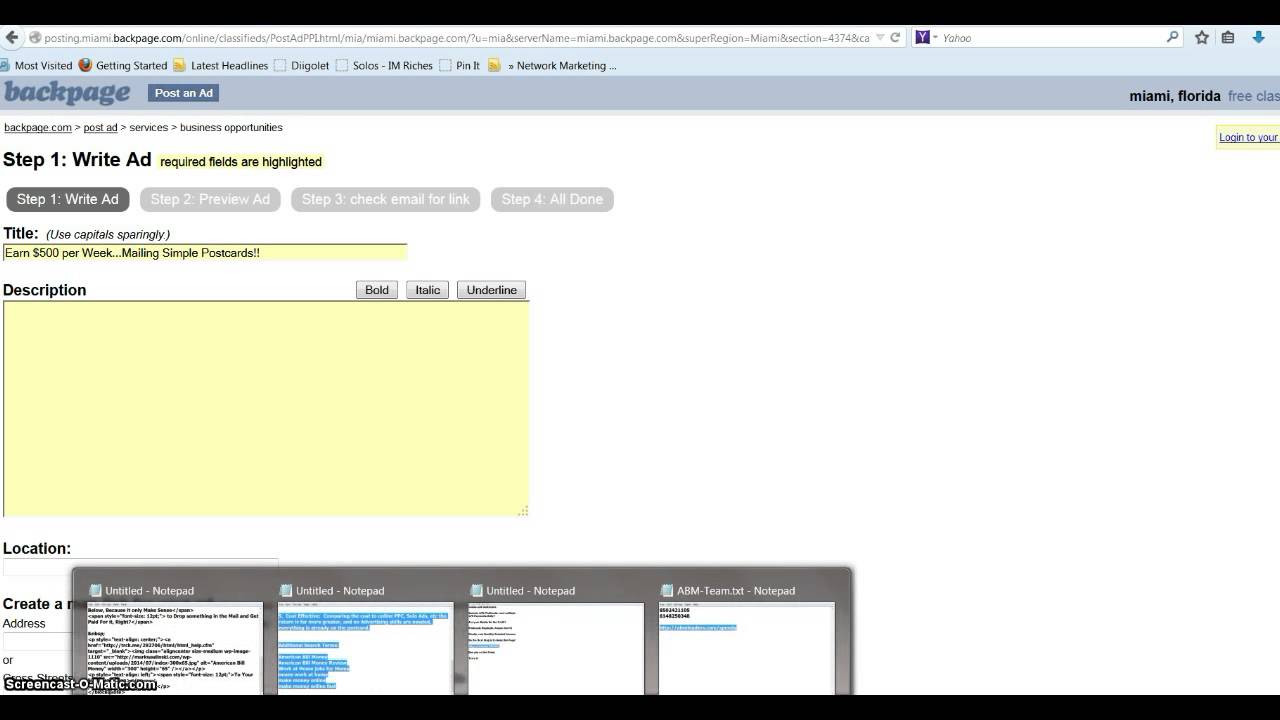This screenshot has width=1280, height=720.
Task: Open Solos - IM Riches bookmark
Action: pos(384,65)
